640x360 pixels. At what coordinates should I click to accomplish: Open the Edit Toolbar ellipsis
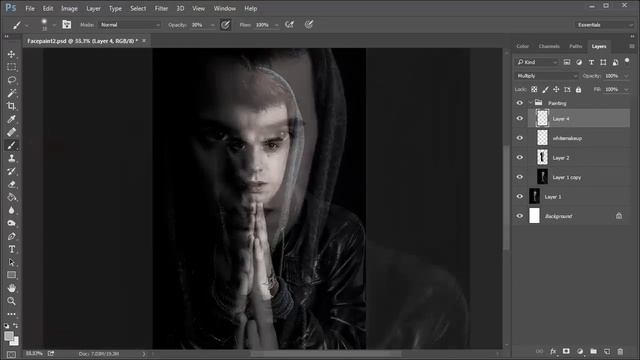click(11, 314)
